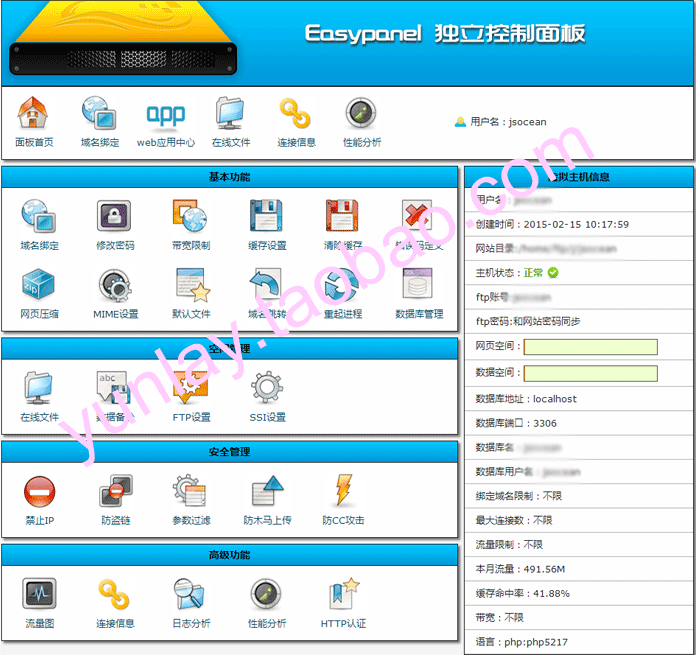Click the user avatar icon beside 用户名
Viewport: 696px width, 655px height.
(x=460, y=122)
